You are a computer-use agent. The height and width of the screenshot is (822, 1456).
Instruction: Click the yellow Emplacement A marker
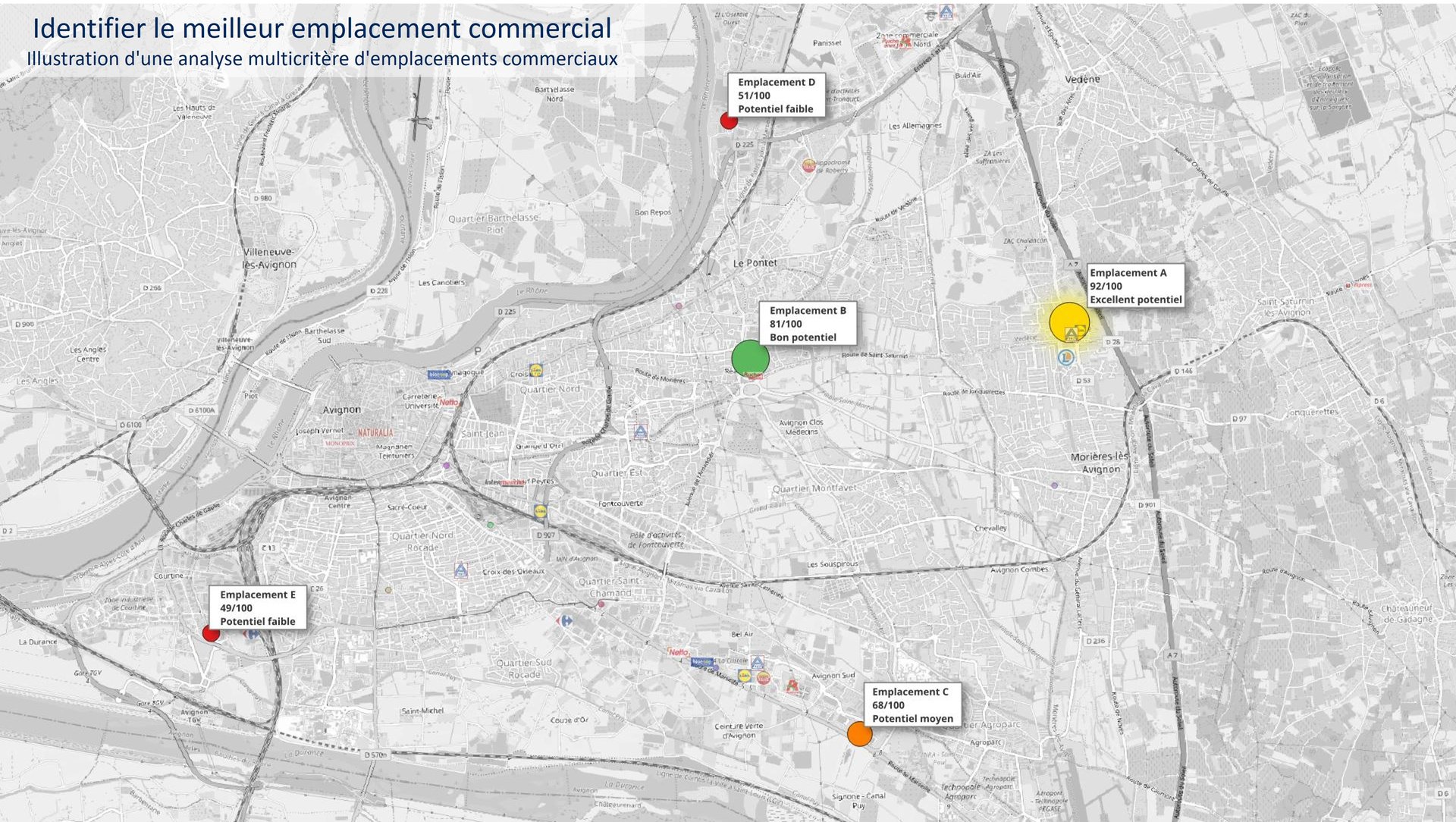[x=1069, y=323]
